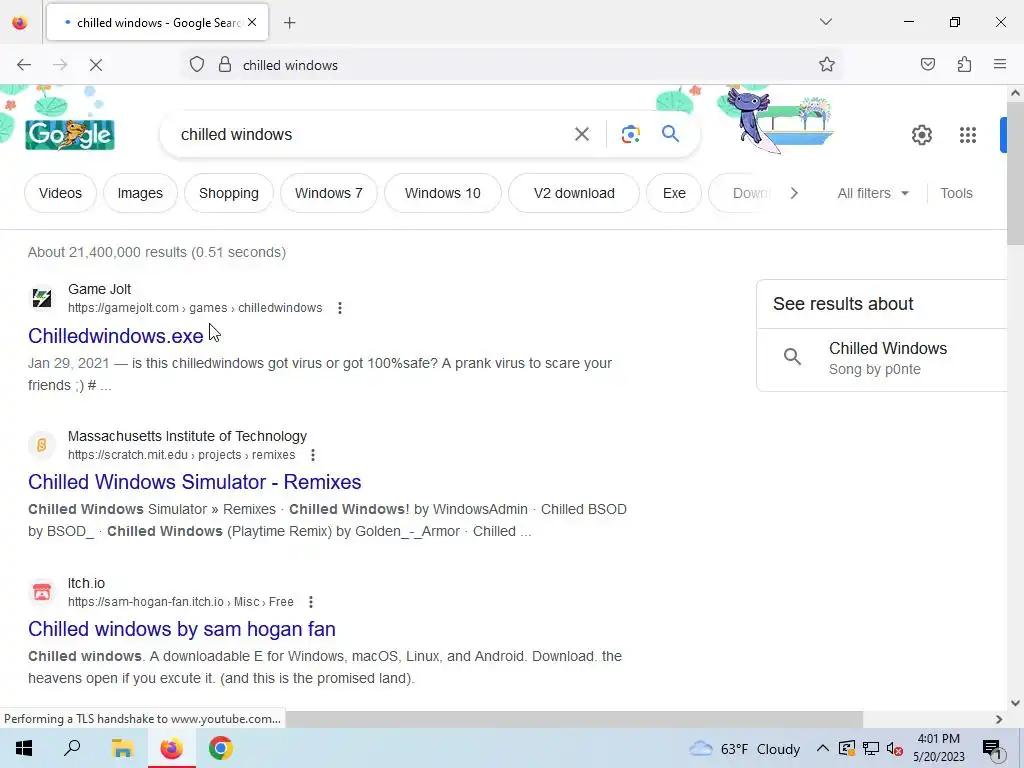Click the horizontal scrollbar right arrow
1024x768 pixels.
999,719
